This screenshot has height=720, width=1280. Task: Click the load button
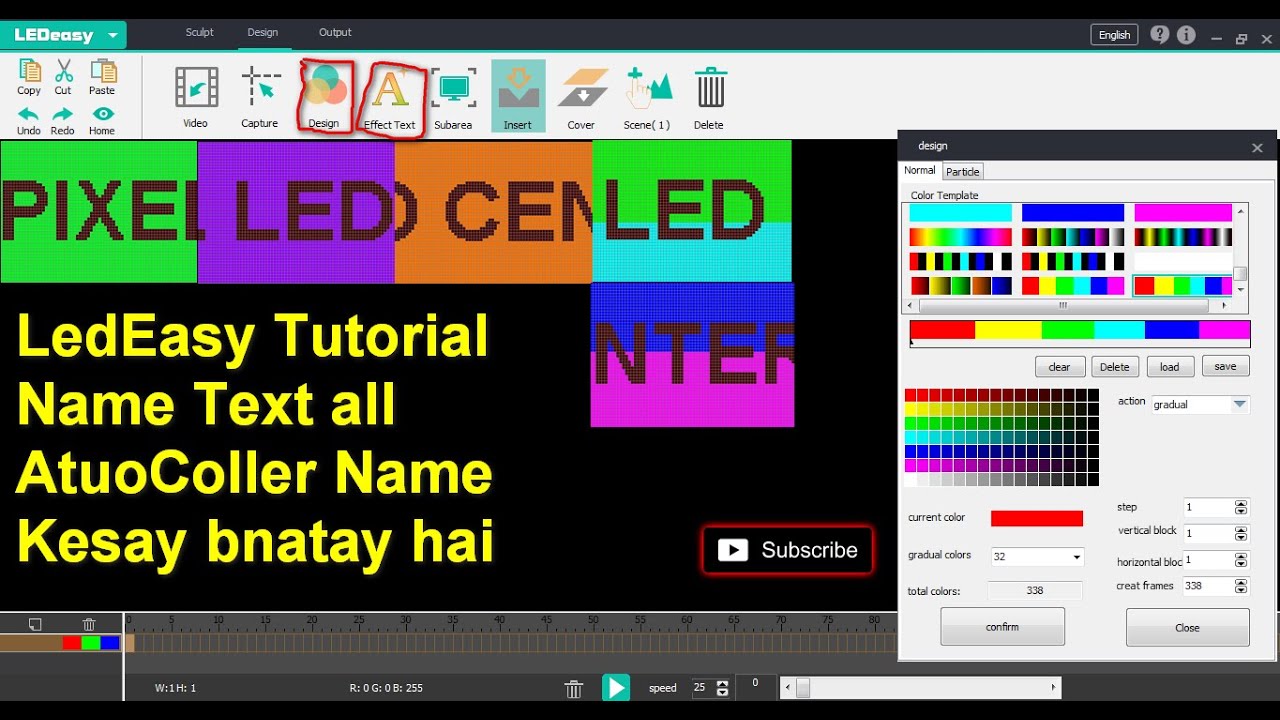1170,367
